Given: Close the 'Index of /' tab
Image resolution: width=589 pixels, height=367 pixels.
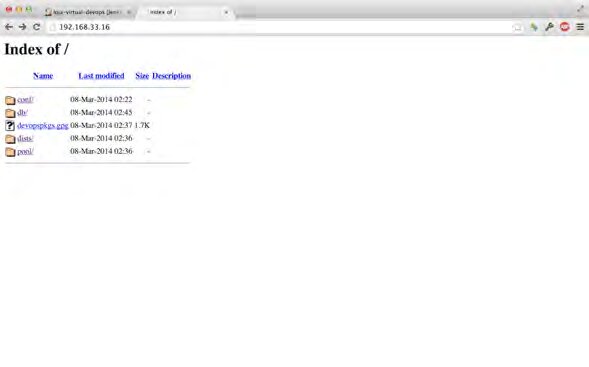Looking at the screenshot, I should tap(226, 12).
